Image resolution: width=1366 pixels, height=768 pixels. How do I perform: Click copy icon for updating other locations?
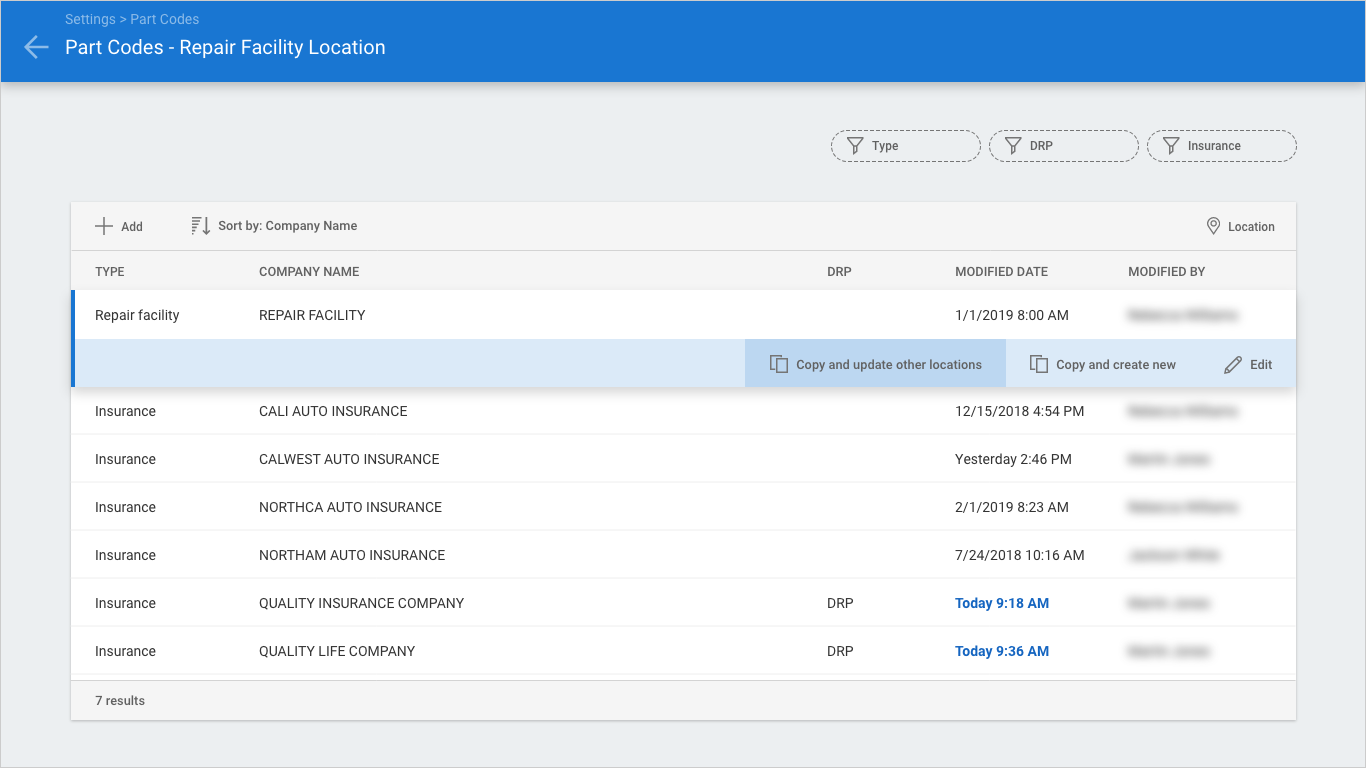(x=779, y=365)
